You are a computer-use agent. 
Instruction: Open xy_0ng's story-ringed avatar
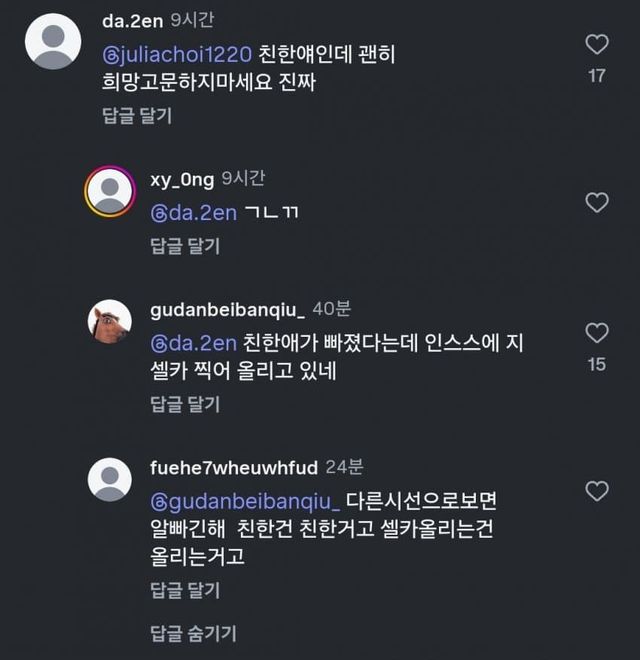coord(110,192)
